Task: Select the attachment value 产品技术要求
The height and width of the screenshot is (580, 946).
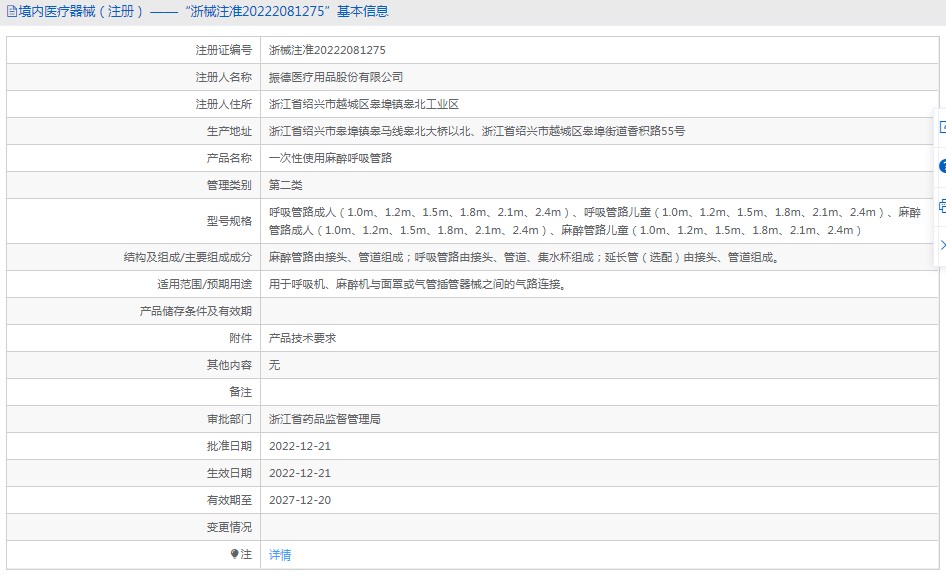Action: [x=302, y=338]
